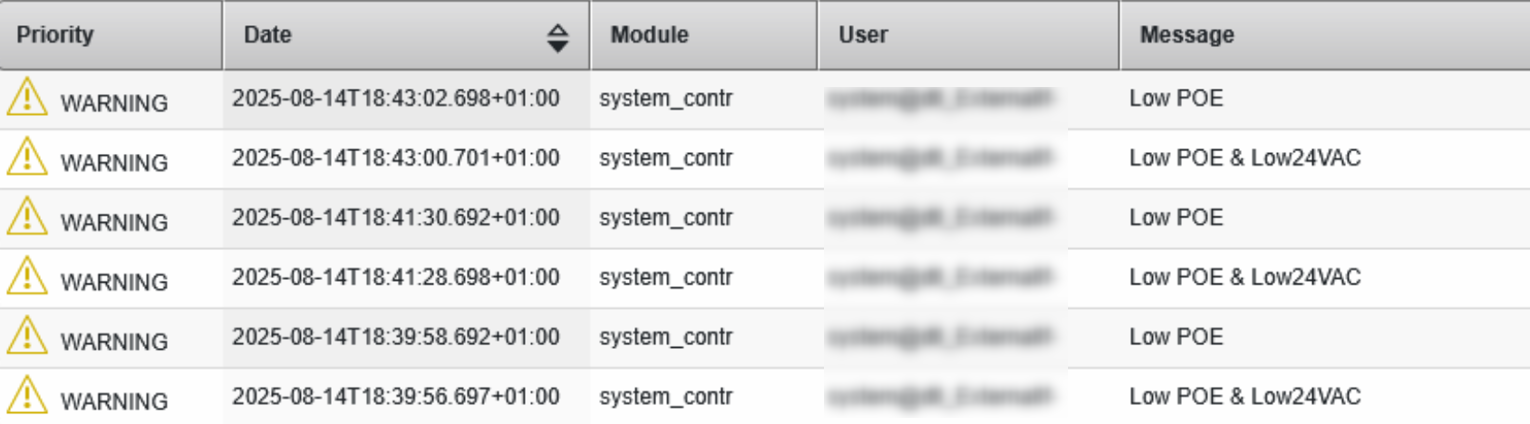Click the warning icon in the 18:41:28.698 row

point(27,276)
